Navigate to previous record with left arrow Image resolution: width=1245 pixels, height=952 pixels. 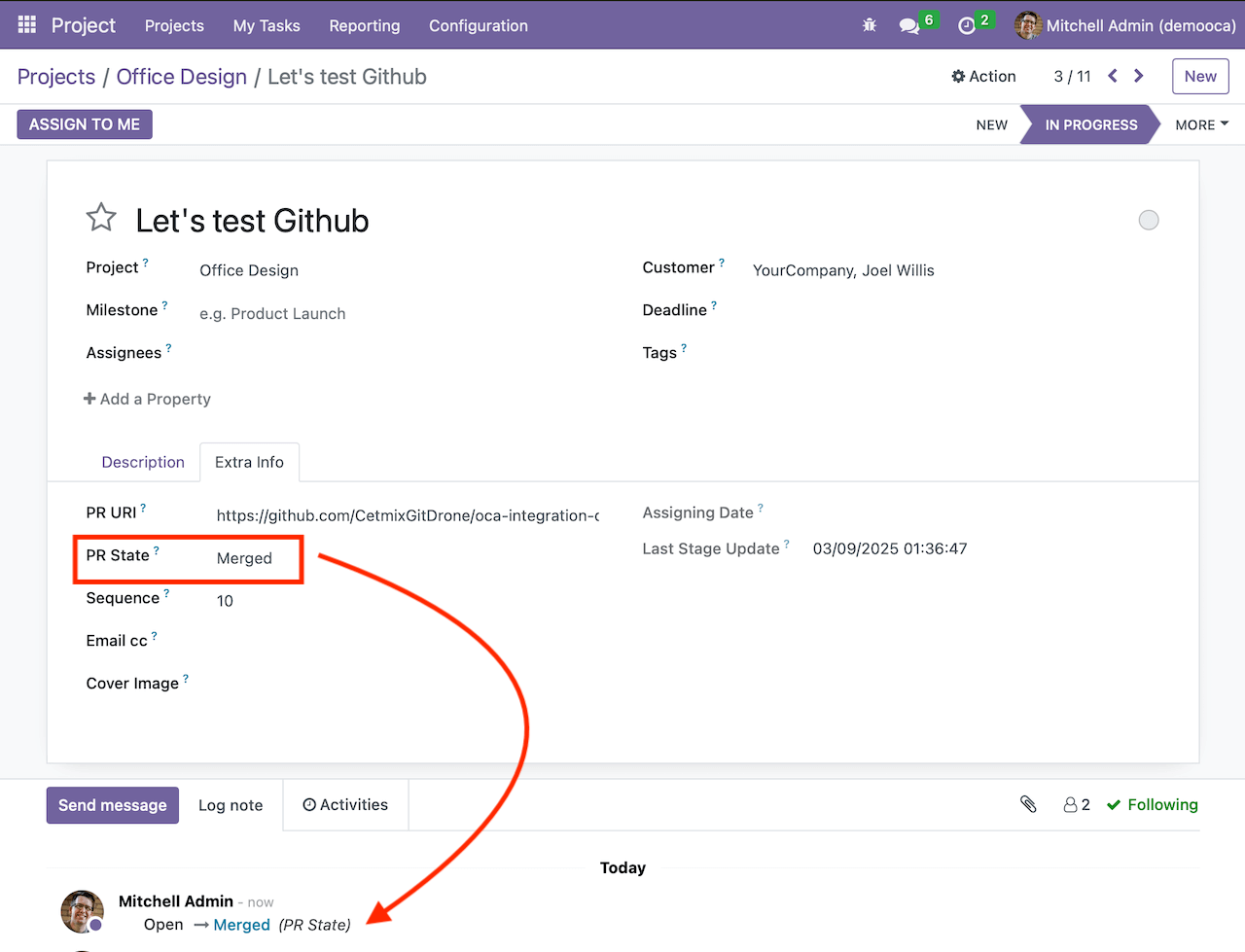click(1112, 75)
